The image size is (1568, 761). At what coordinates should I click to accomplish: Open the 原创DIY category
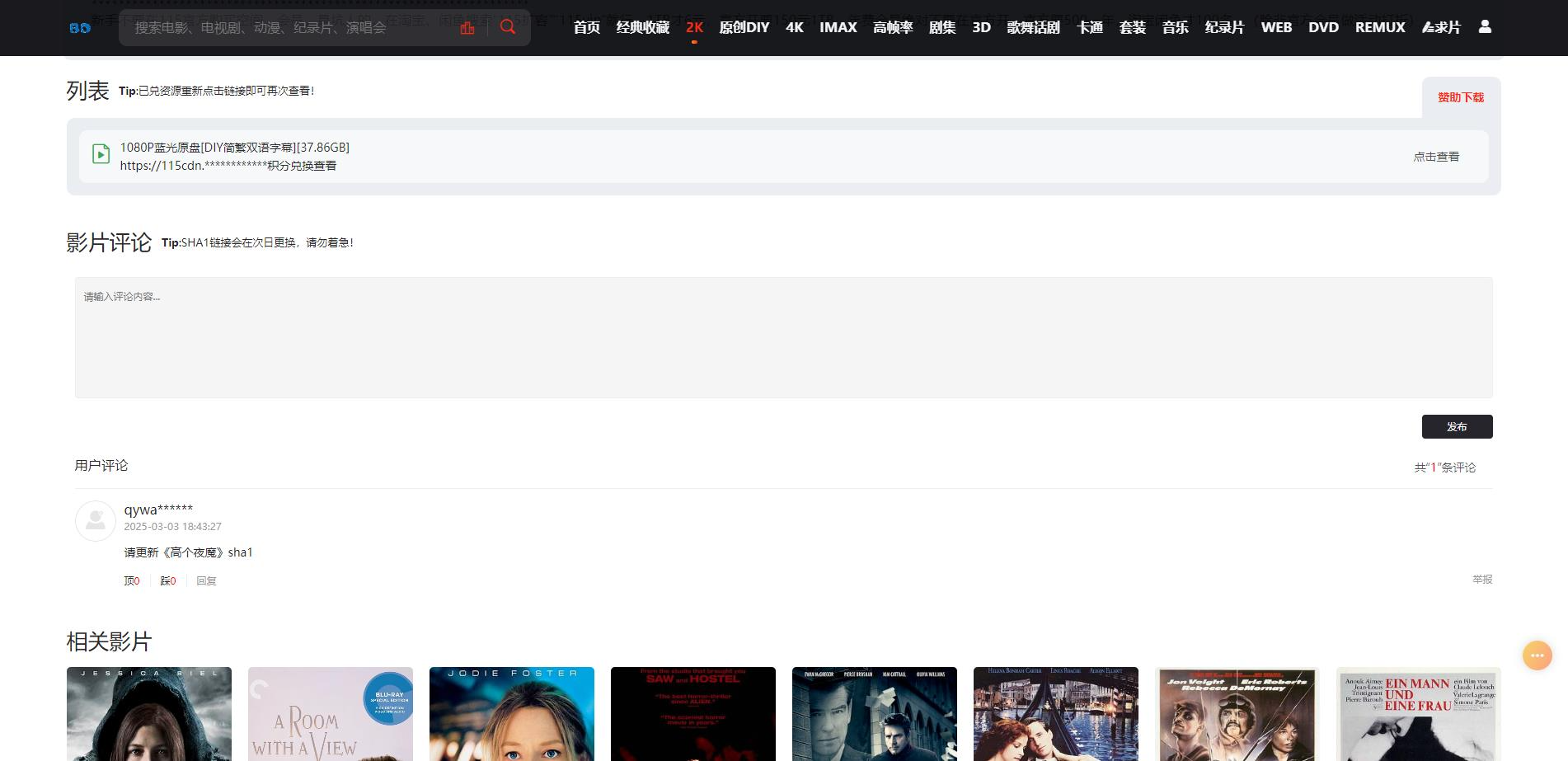744,27
